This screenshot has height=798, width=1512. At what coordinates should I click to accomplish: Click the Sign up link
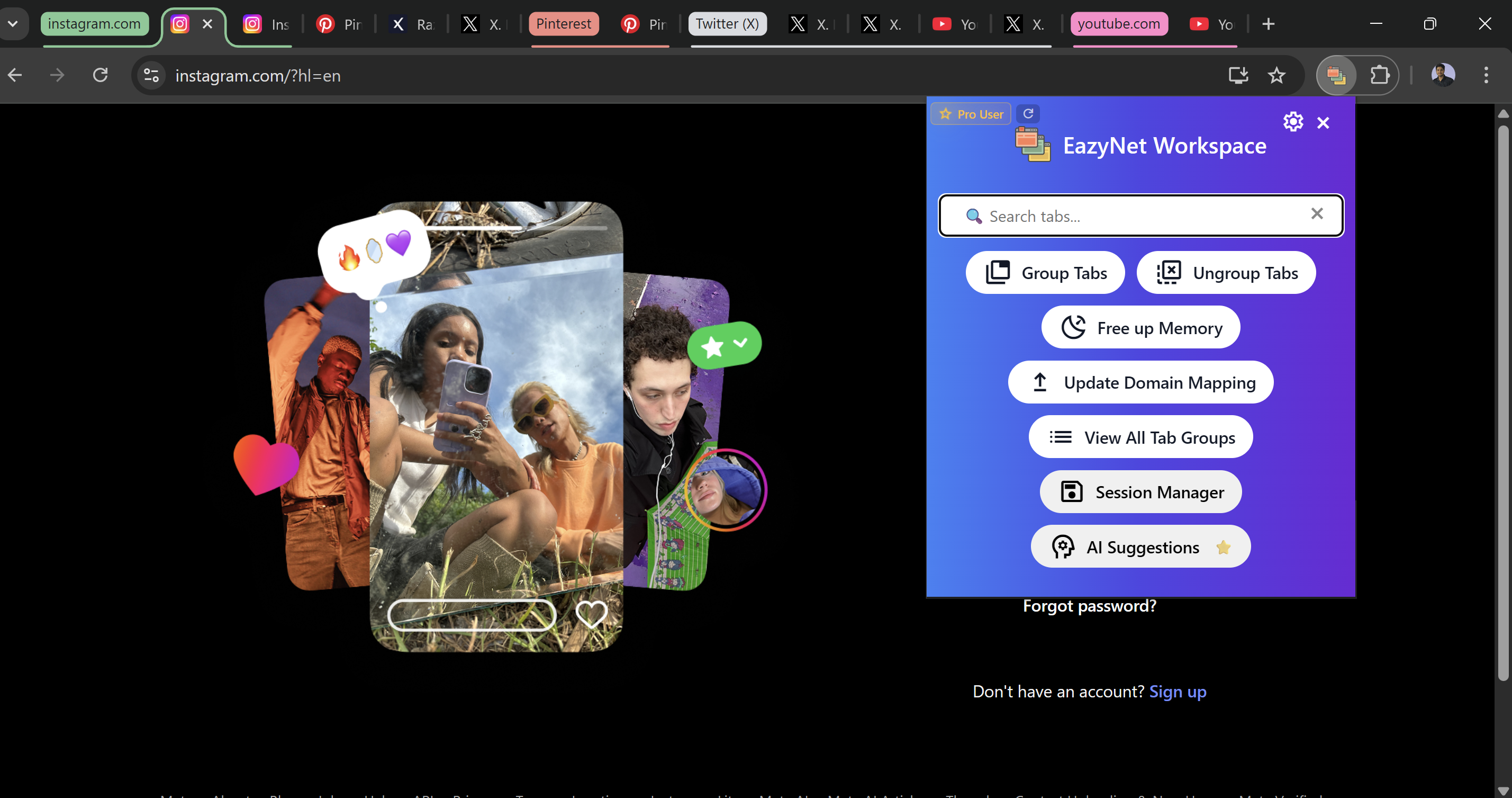coord(1177,691)
